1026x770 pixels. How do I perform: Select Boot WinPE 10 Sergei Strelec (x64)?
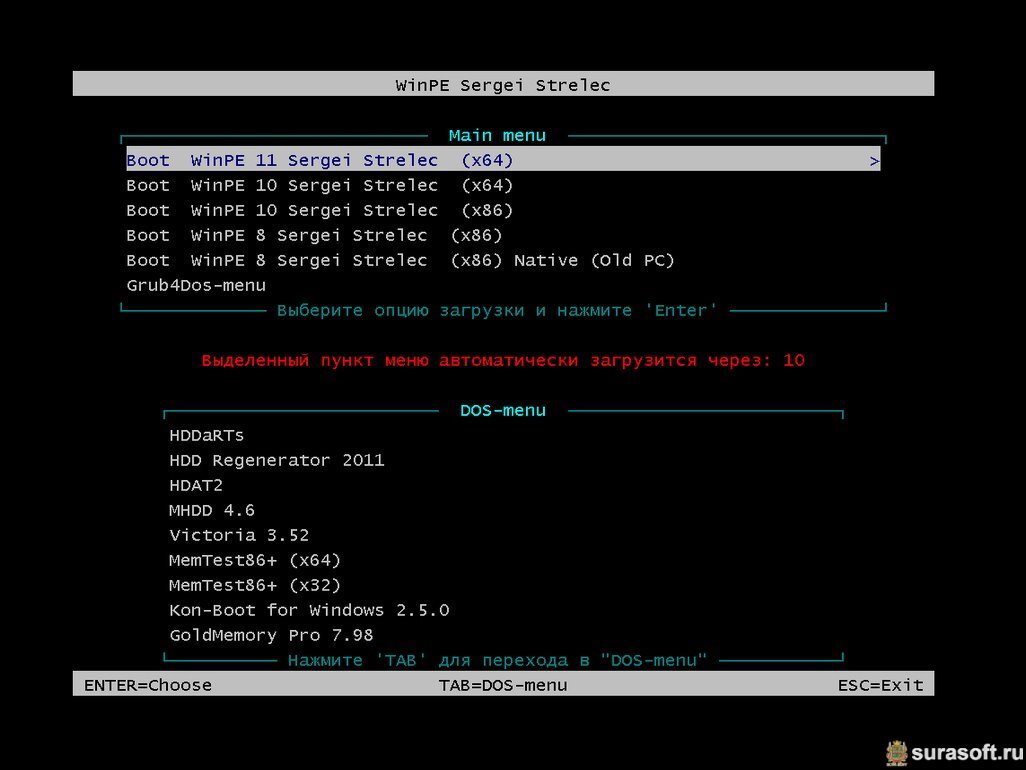(x=320, y=185)
